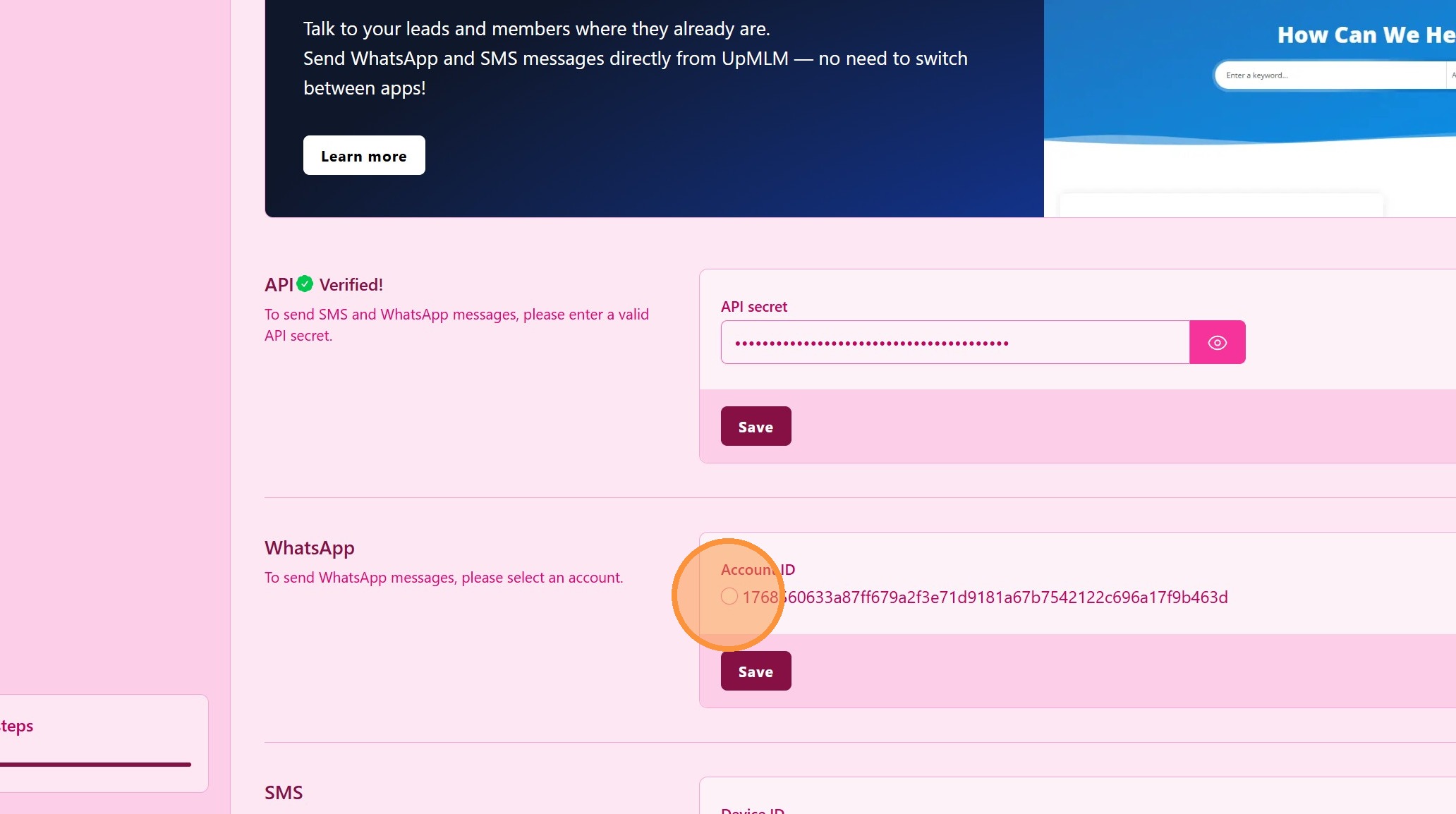Click the Learn more button

[x=364, y=156]
